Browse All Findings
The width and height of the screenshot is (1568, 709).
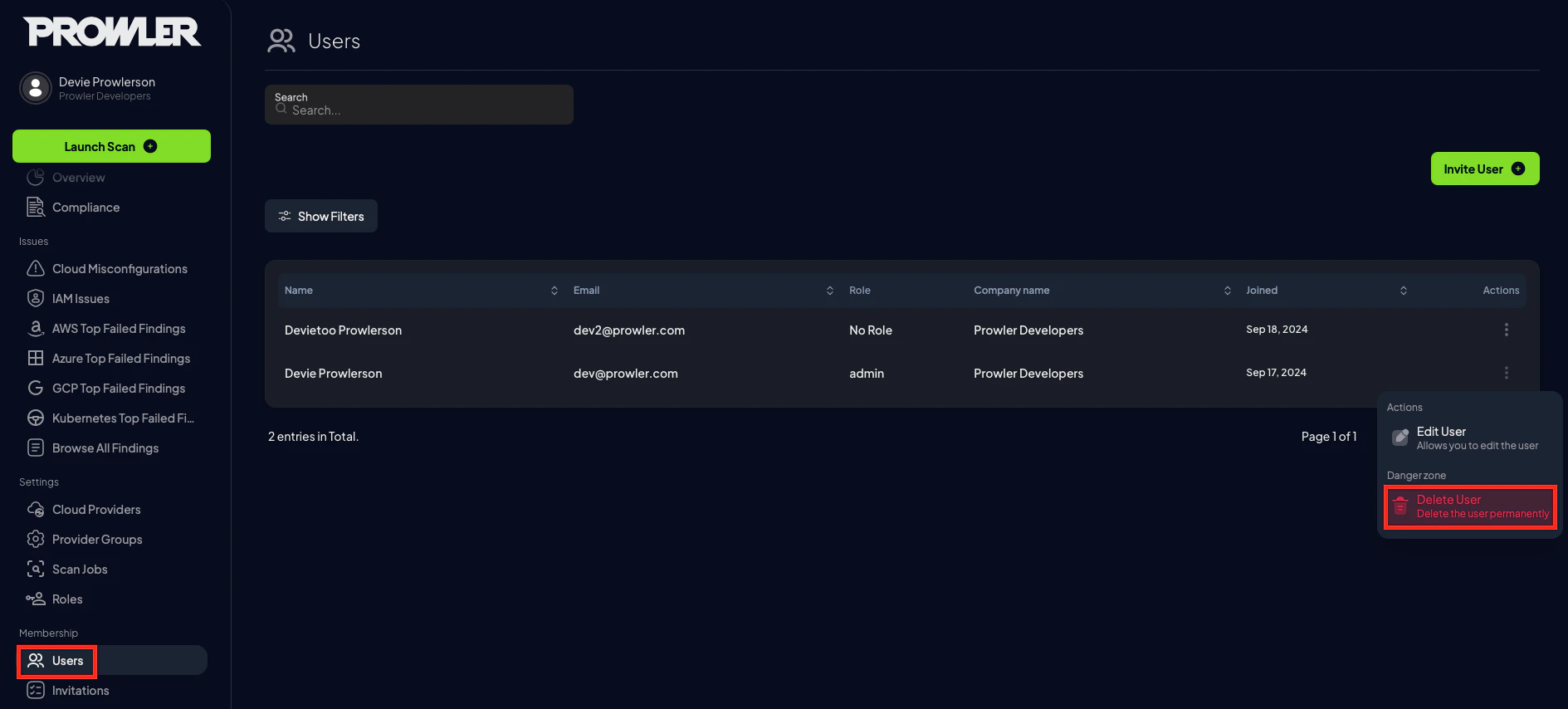[x=105, y=448]
